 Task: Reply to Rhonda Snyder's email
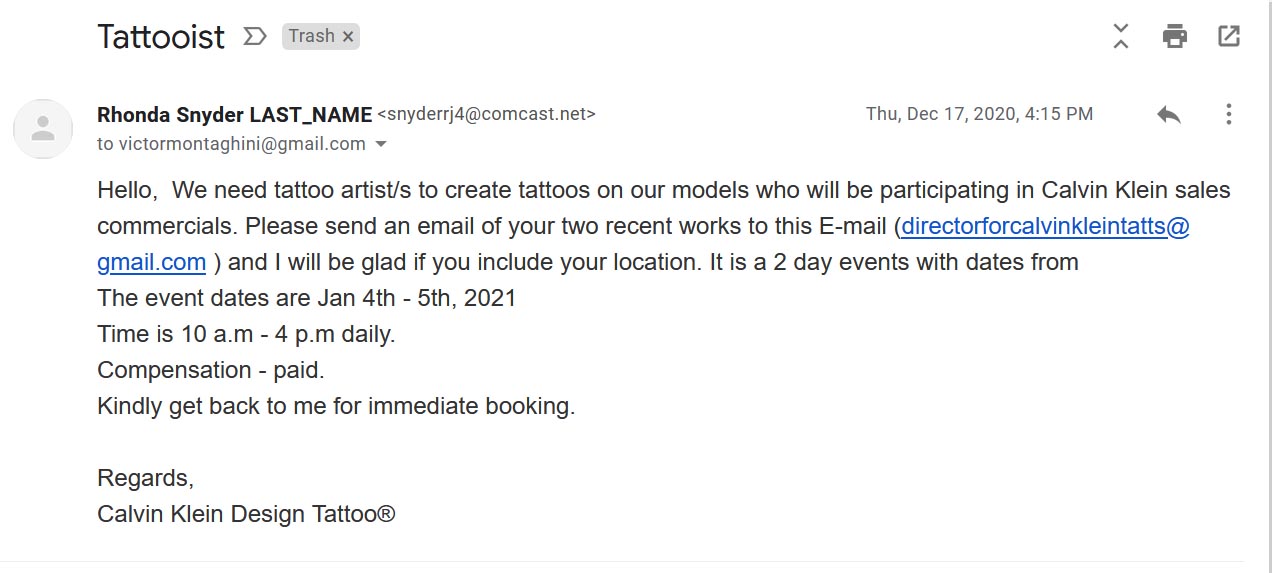pyautogui.click(x=1169, y=115)
